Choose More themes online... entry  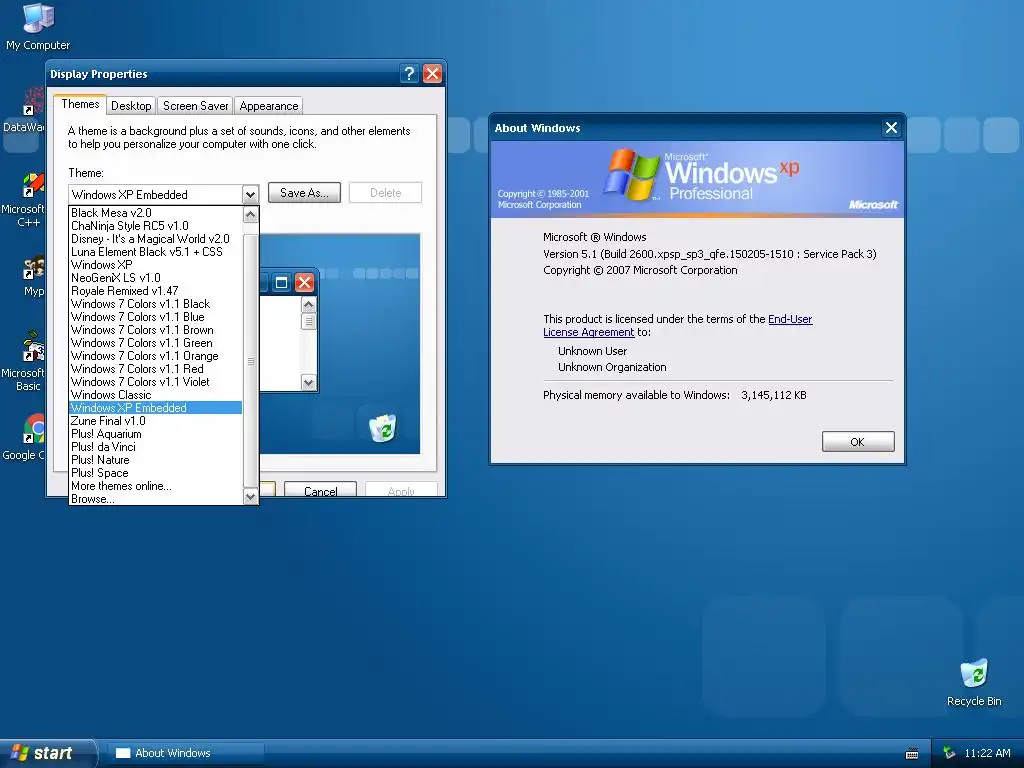[x=155, y=487]
